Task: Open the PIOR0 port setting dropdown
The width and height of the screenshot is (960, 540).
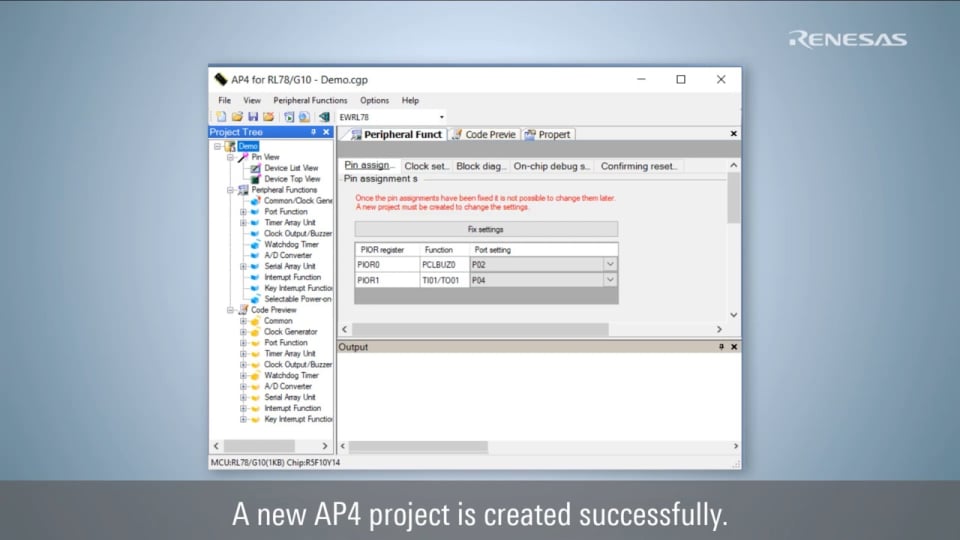Action: (x=610, y=264)
